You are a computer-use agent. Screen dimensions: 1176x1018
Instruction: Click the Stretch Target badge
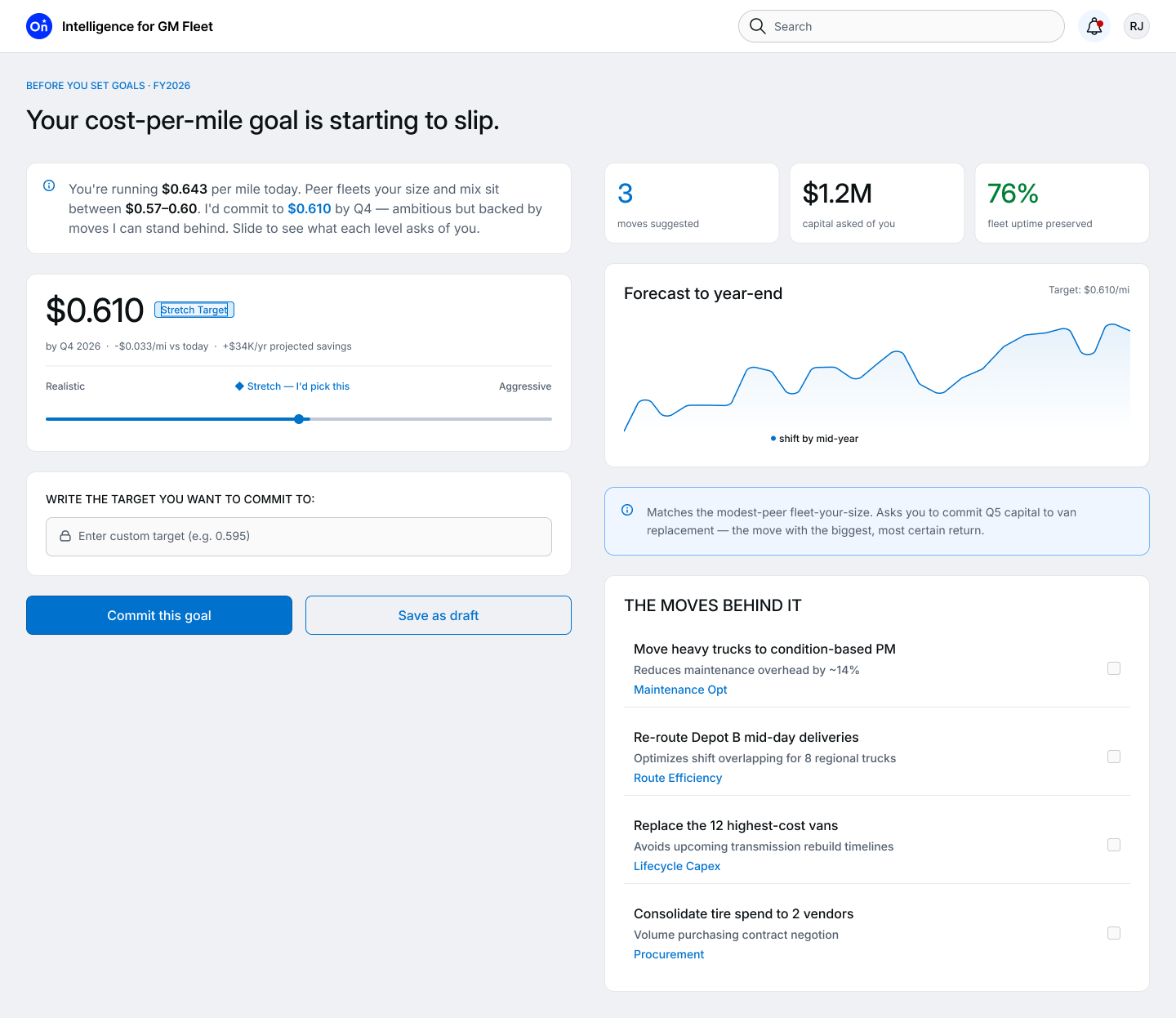coord(194,310)
